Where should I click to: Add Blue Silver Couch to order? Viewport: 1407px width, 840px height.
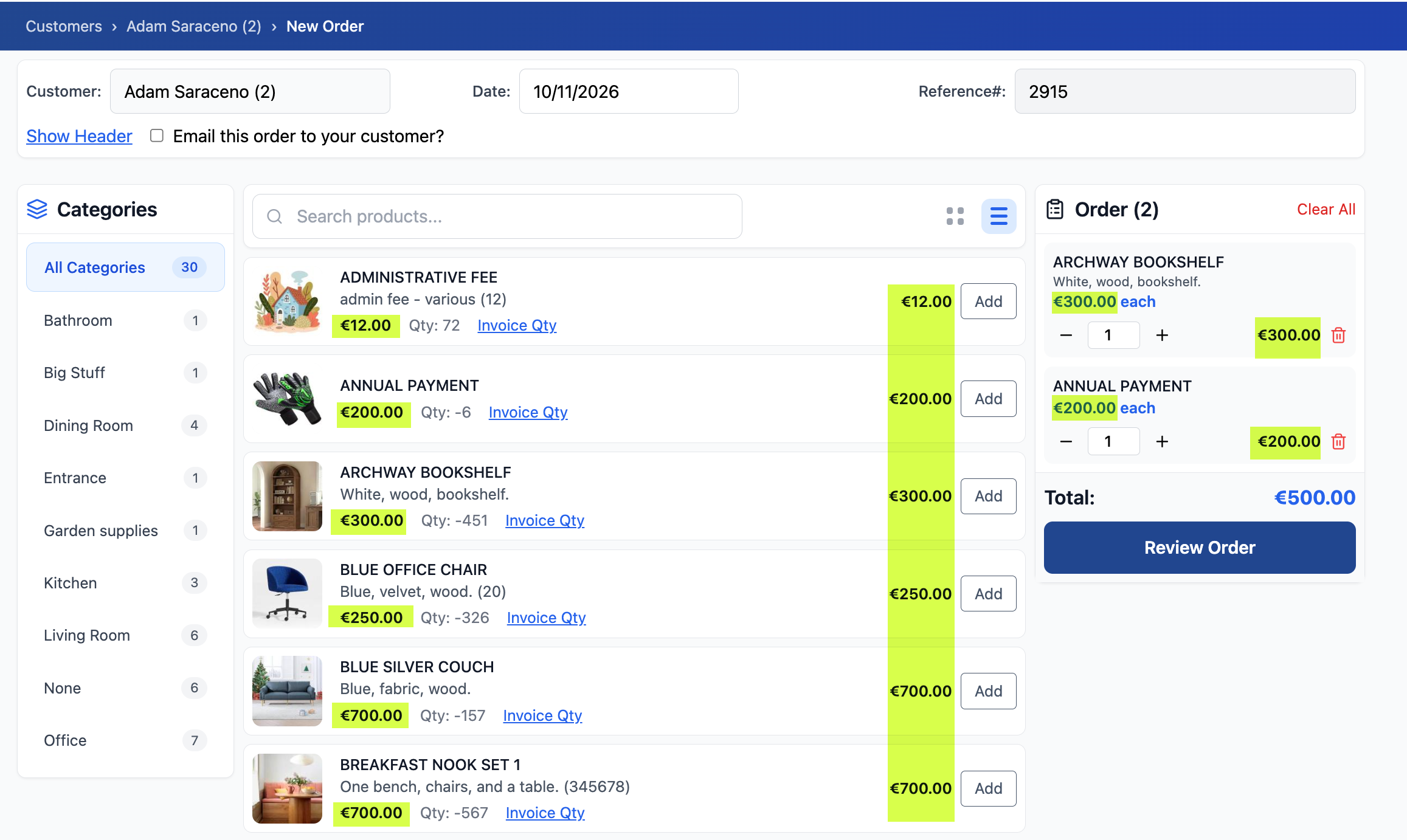988,691
